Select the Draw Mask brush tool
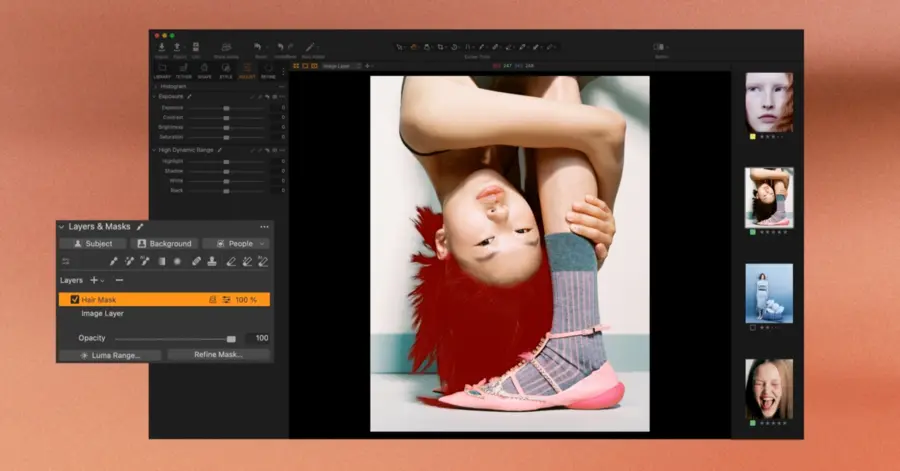 [x=114, y=262]
